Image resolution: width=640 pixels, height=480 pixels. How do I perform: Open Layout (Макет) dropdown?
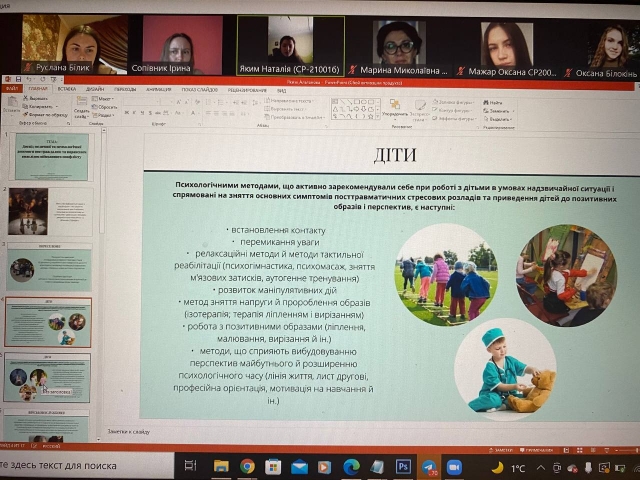pyautogui.click(x=103, y=99)
